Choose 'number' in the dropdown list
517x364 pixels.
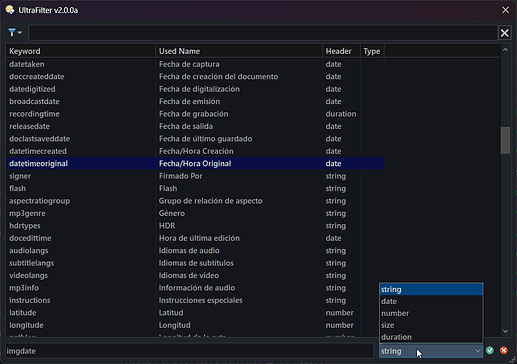tap(431, 313)
